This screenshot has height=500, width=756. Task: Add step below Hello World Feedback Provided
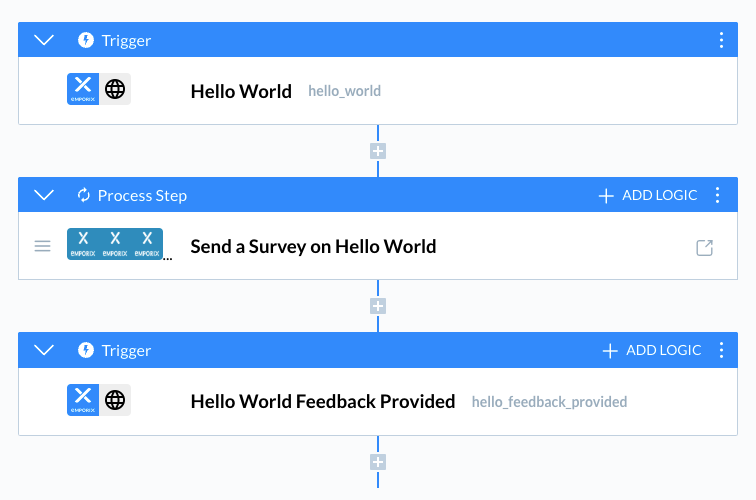[x=378, y=462]
